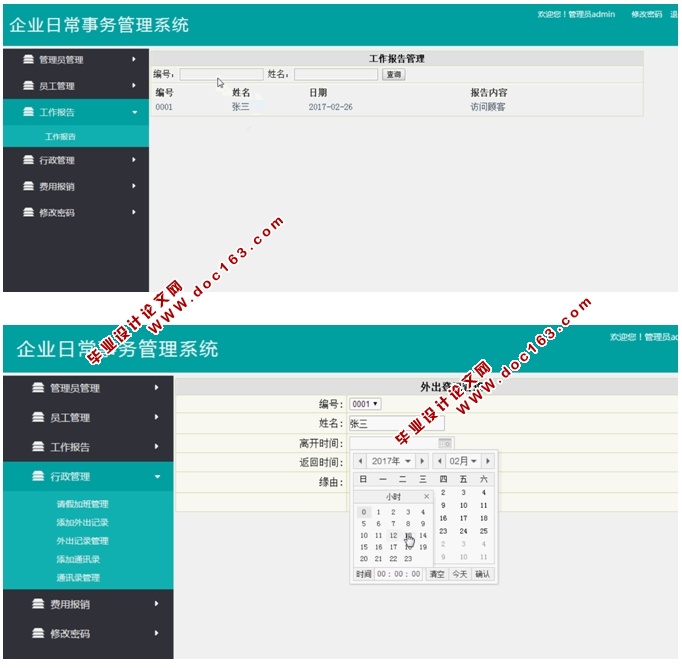Expand 修改密码 arrow on date-picker screen sidebar

(157, 633)
